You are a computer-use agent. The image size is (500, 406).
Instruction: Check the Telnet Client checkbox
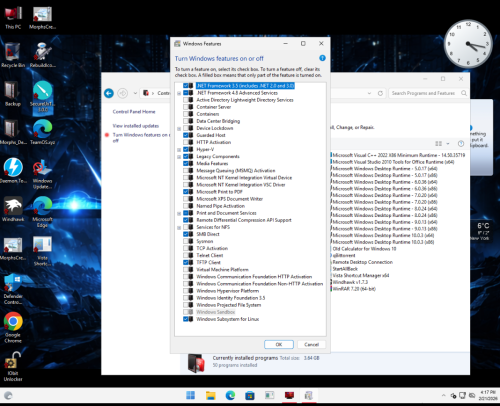186,255
